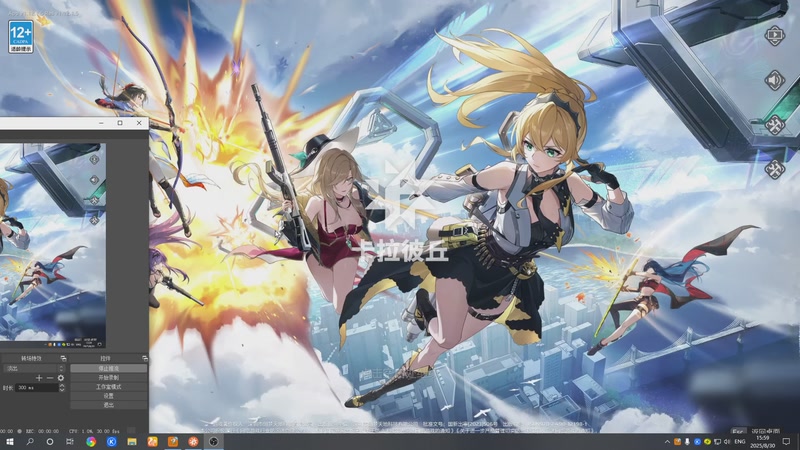The image size is (800, 450).
Task: Click the CPU 1.0% 30.00 fps status
Action: [94, 432]
